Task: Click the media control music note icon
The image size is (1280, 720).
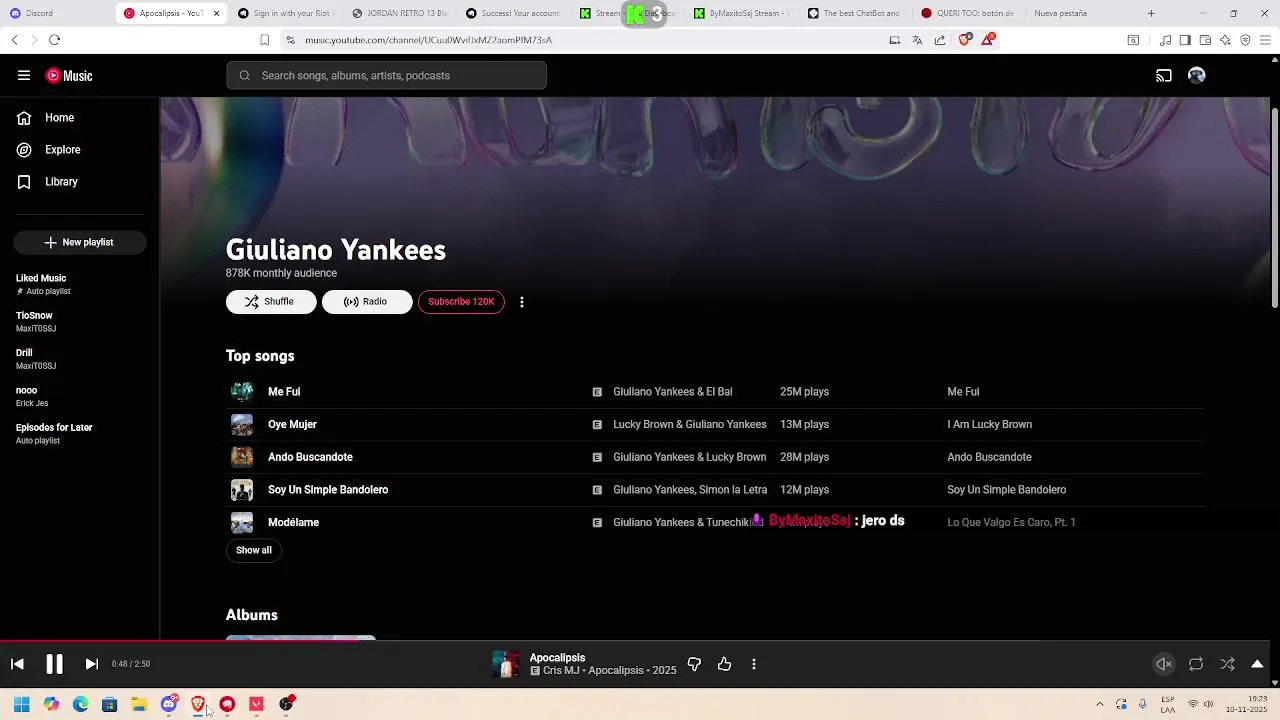Action: [1165, 40]
